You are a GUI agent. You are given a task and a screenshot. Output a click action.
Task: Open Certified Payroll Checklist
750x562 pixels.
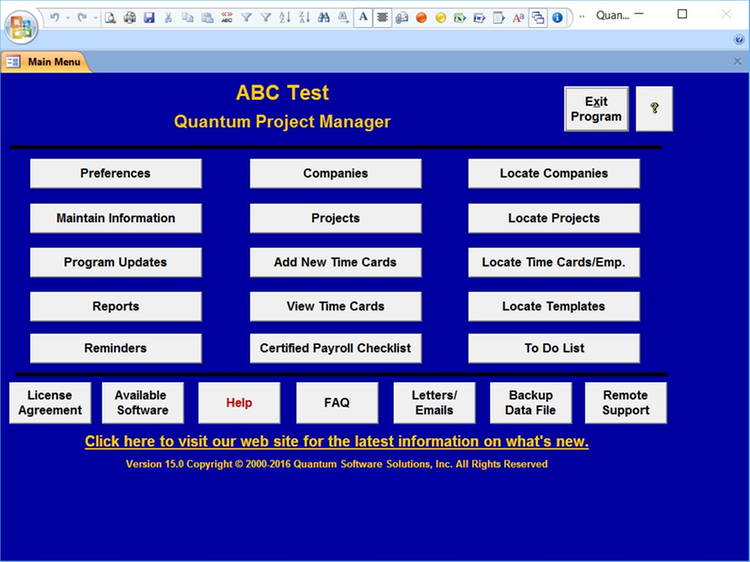tap(335, 348)
